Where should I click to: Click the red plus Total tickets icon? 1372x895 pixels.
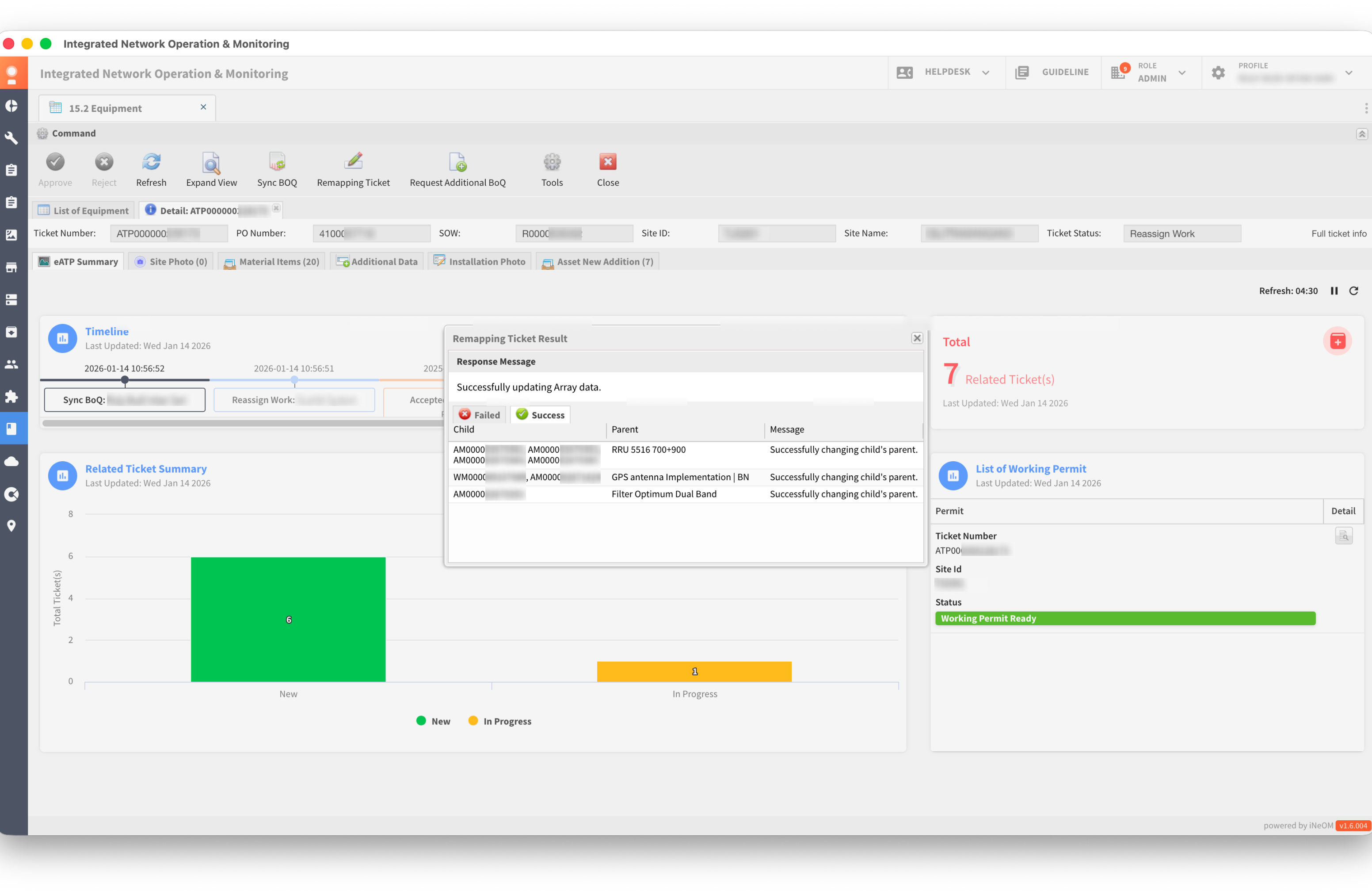(x=1338, y=341)
